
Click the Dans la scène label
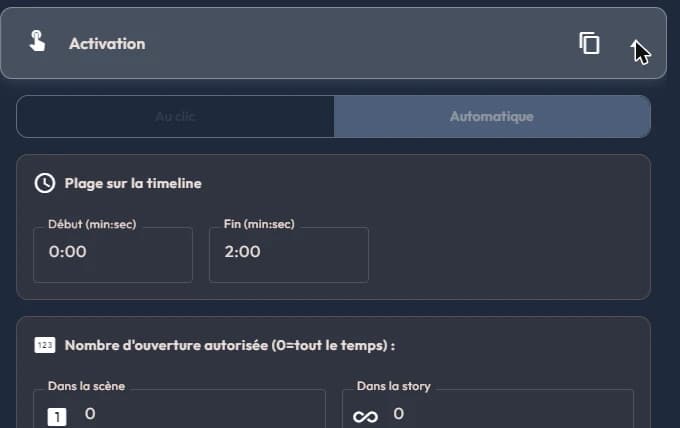[86, 386]
